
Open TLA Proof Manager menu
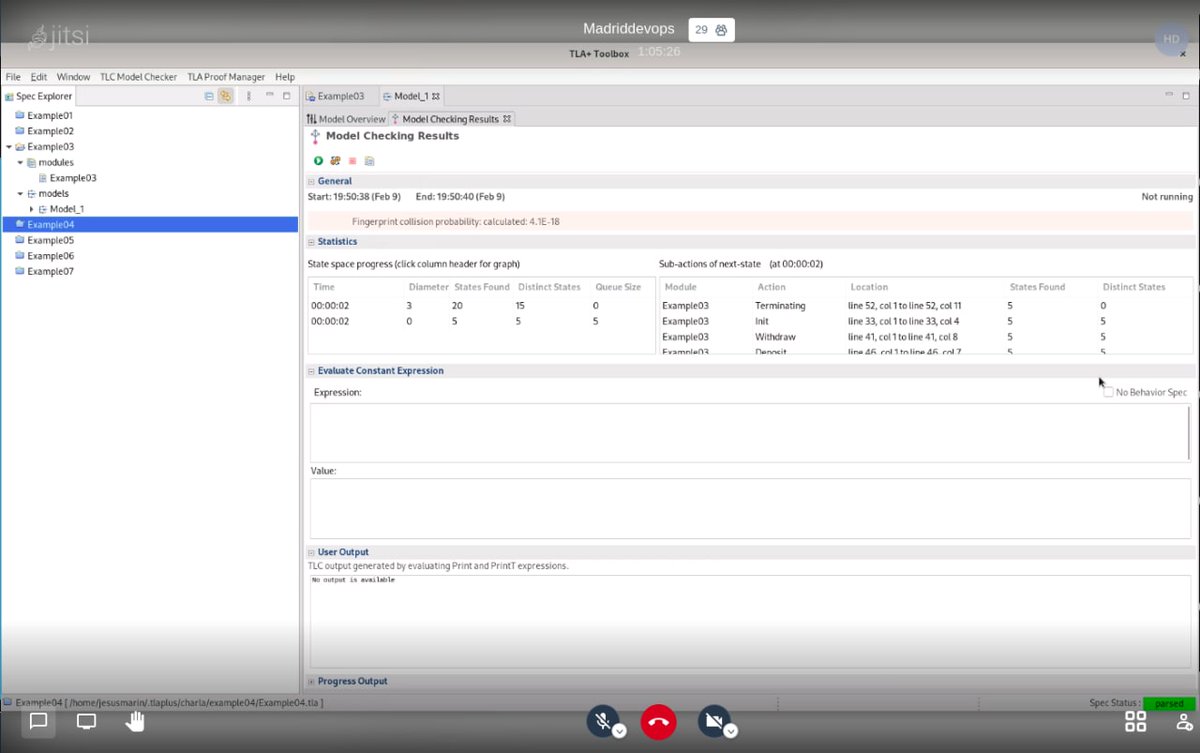[x=226, y=77]
